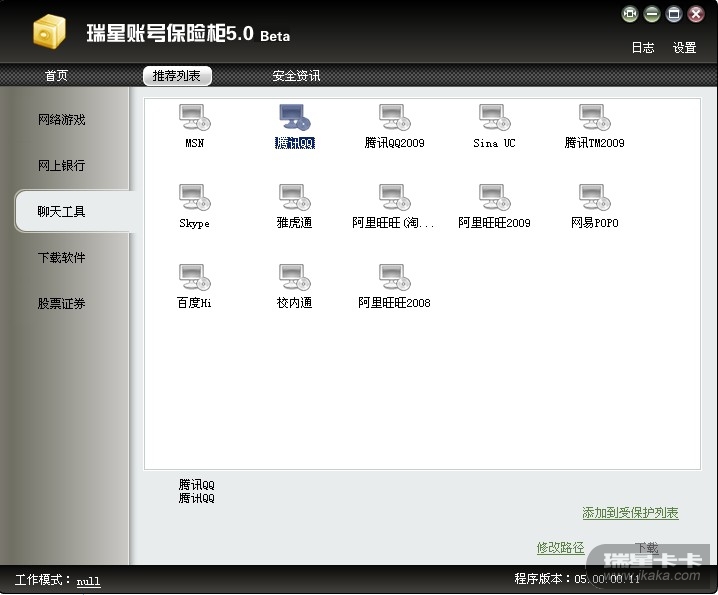Select the MSN application icon
This screenshot has height=595, width=718.
[x=195, y=117]
